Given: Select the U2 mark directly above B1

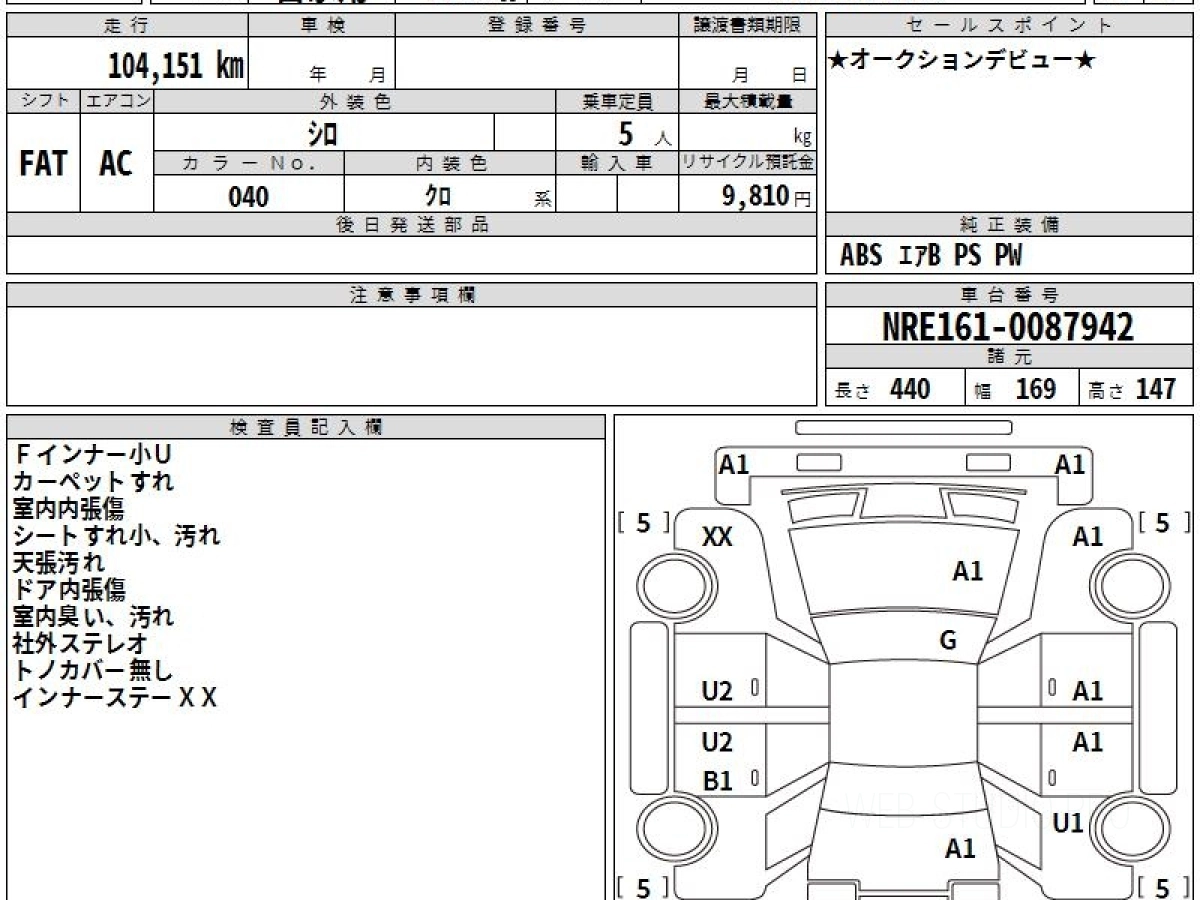Looking at the screenshot, I should coord(717,742).
